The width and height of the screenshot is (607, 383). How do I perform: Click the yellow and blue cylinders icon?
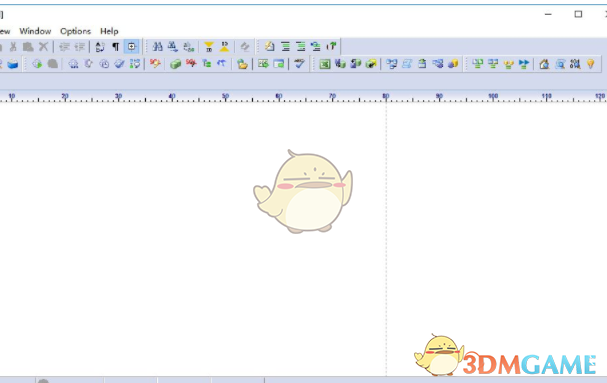click(453, 64)
